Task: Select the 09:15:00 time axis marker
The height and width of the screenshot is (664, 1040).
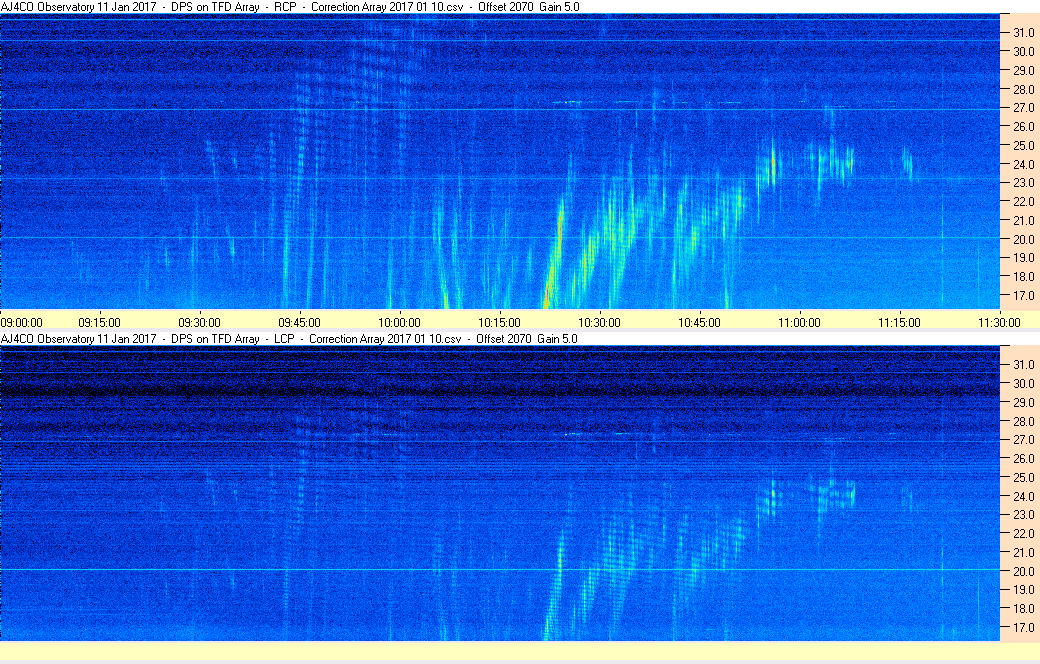Action: click(99, 322)
